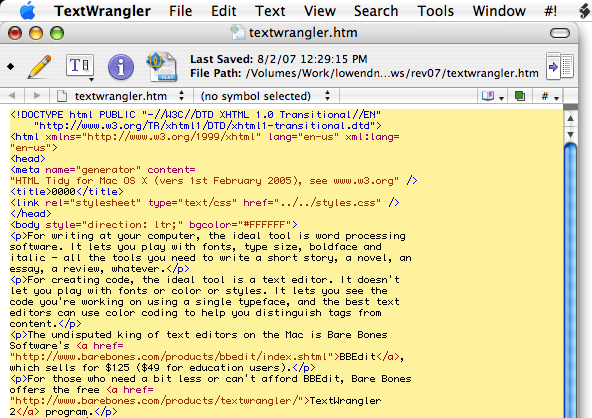
Task: Click the Last Saved timestamp text
Action: 279,59
